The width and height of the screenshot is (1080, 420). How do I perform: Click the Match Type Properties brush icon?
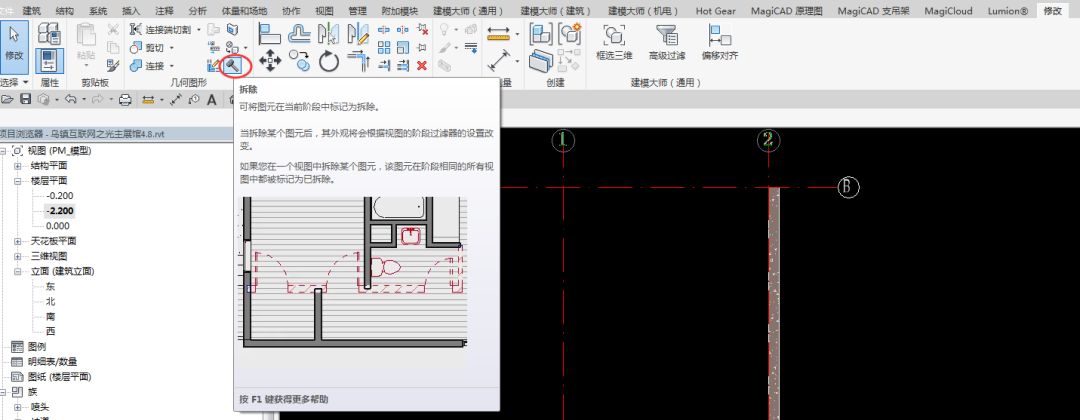[114, 65]
